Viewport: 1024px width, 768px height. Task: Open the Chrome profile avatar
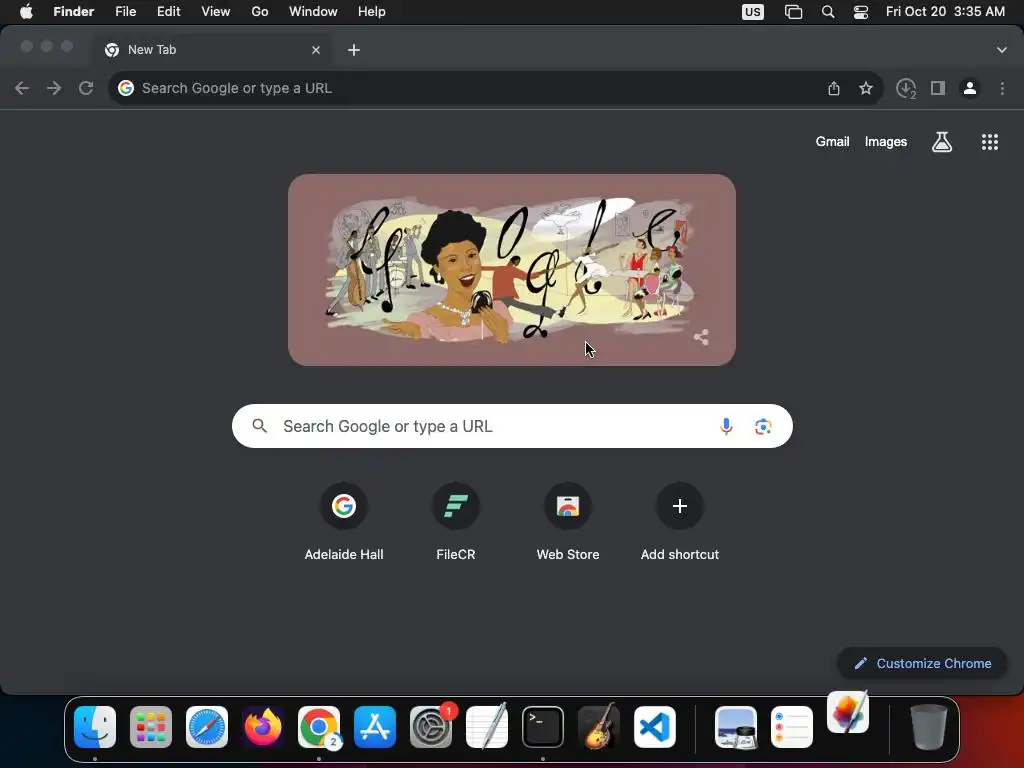click(x=970, y=88)
